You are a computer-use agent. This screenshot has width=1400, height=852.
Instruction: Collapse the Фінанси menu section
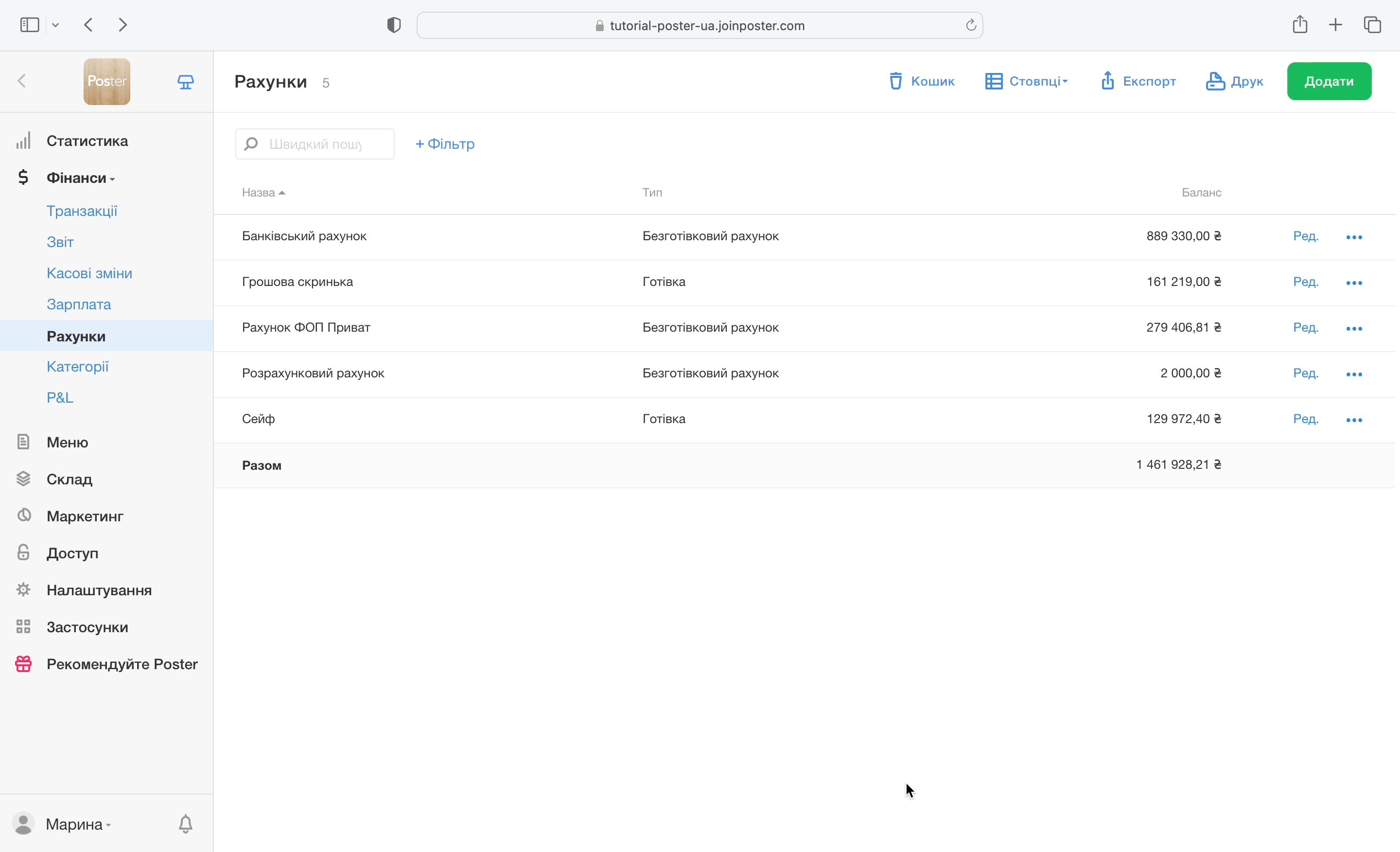(x=80, y=178)
